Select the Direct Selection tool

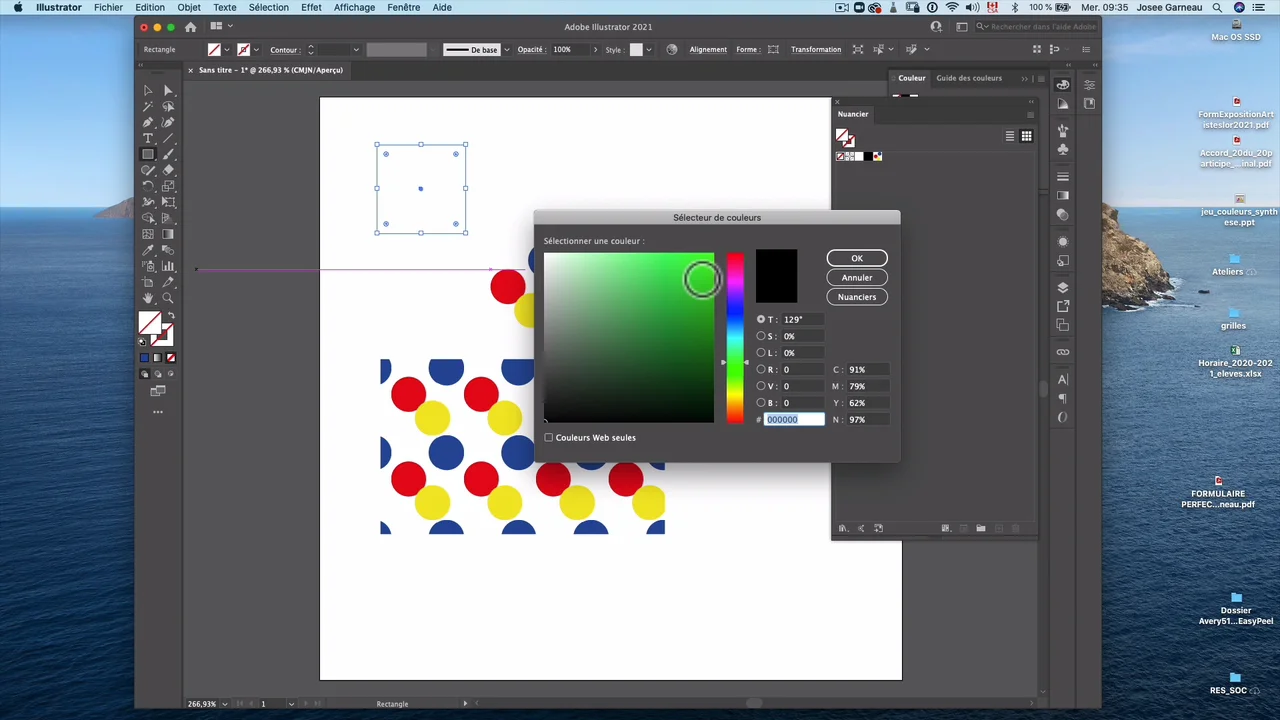point(168,90)
